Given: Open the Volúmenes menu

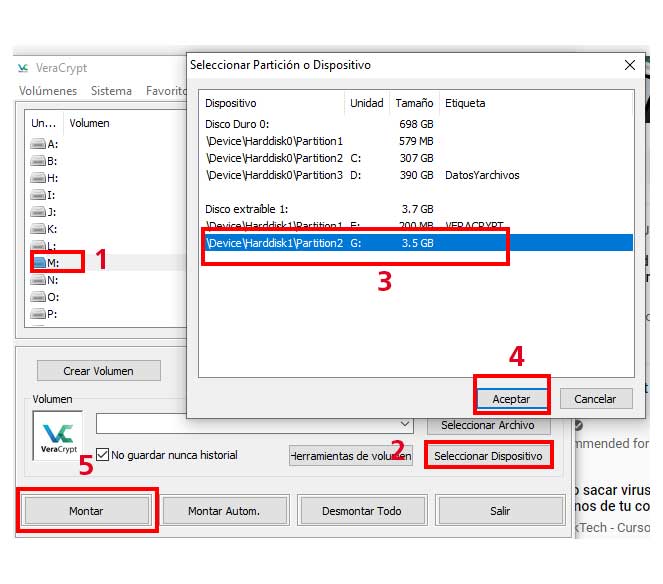Looking at the screenshot, I should [x=48, y=91].
